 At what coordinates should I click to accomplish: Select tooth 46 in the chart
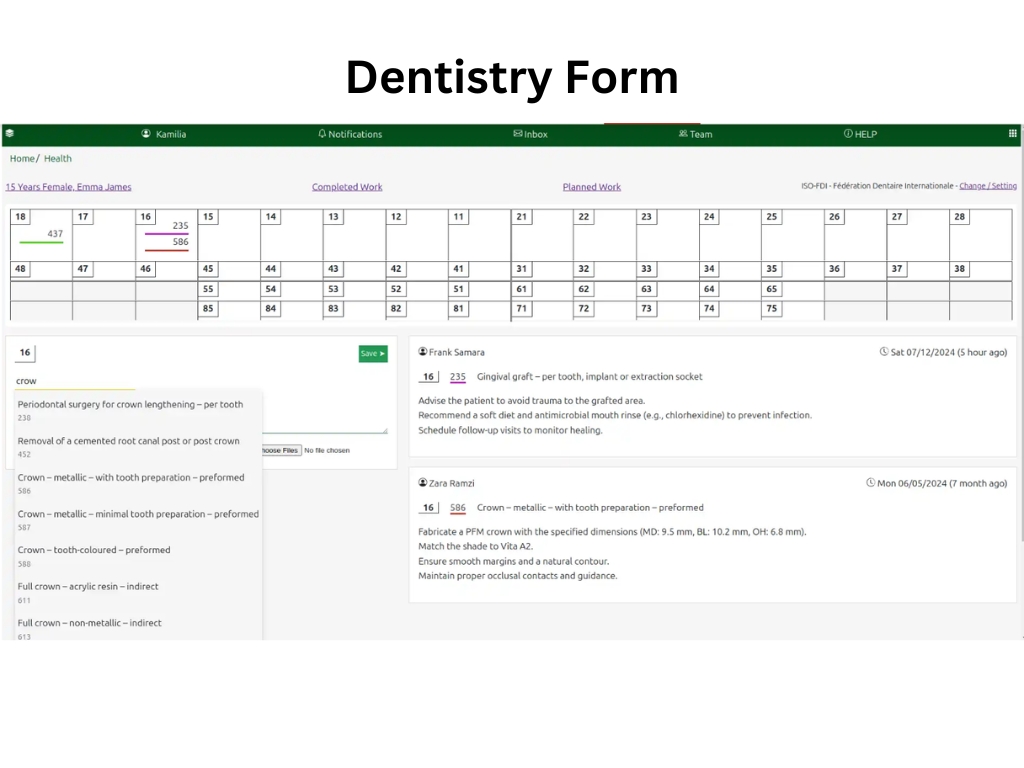point(146,268)
